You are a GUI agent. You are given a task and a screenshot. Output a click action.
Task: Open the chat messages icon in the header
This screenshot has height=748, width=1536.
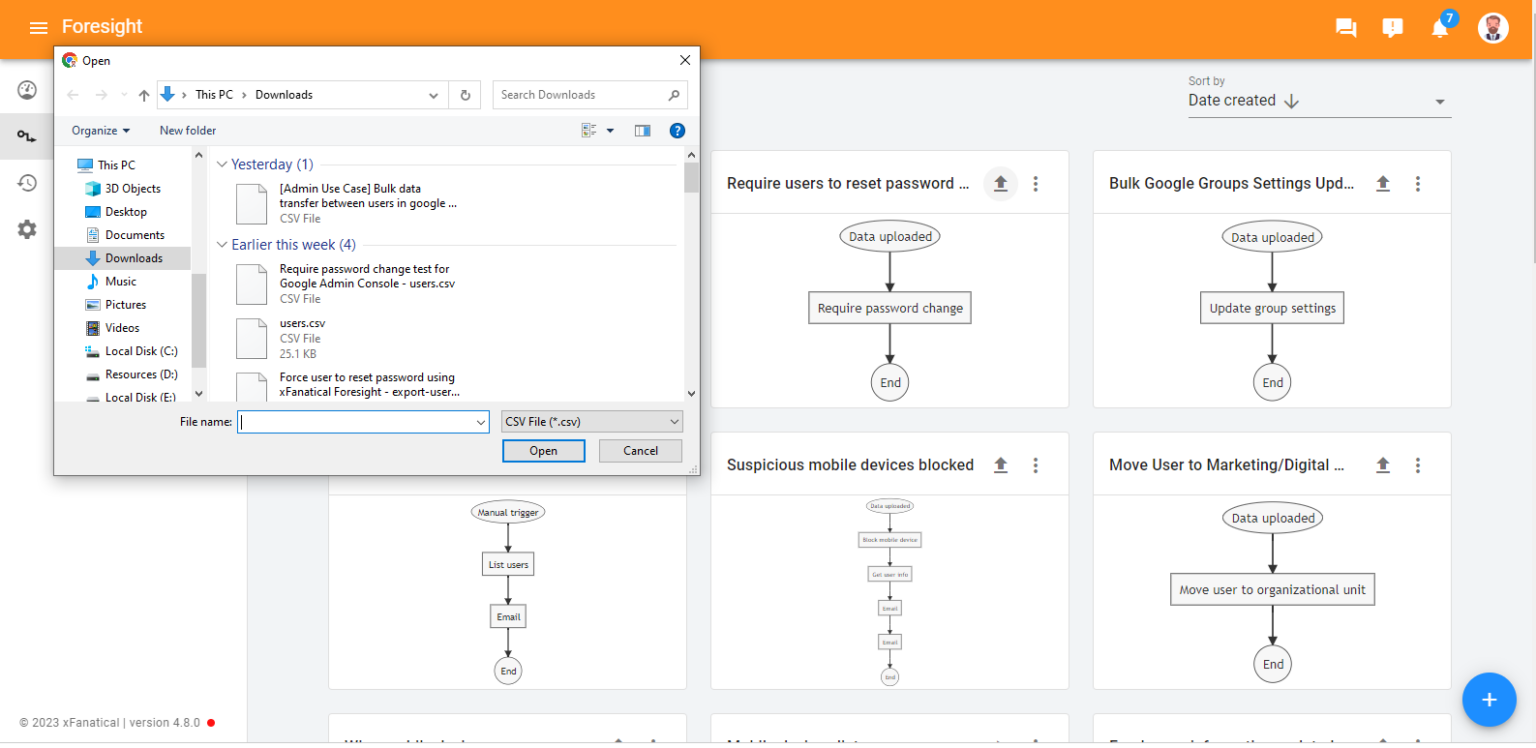(x=1345, y=28)
